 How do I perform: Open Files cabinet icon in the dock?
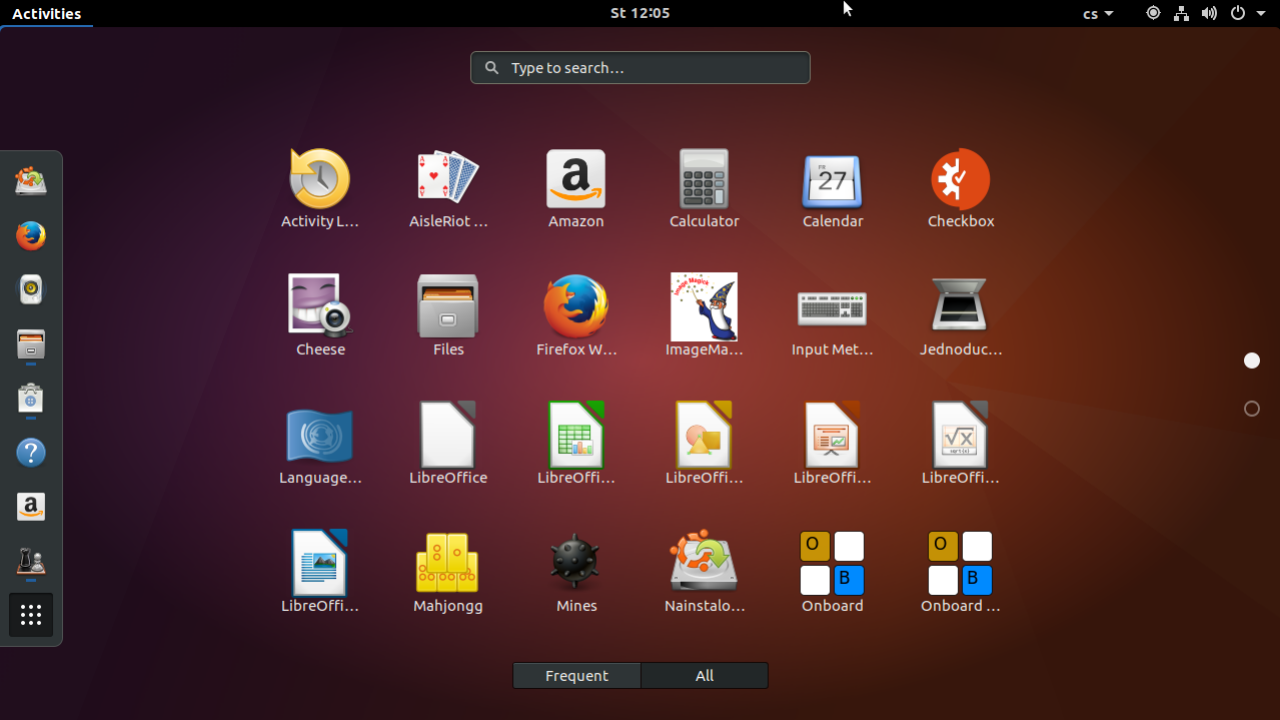click(x=31, y=345)
